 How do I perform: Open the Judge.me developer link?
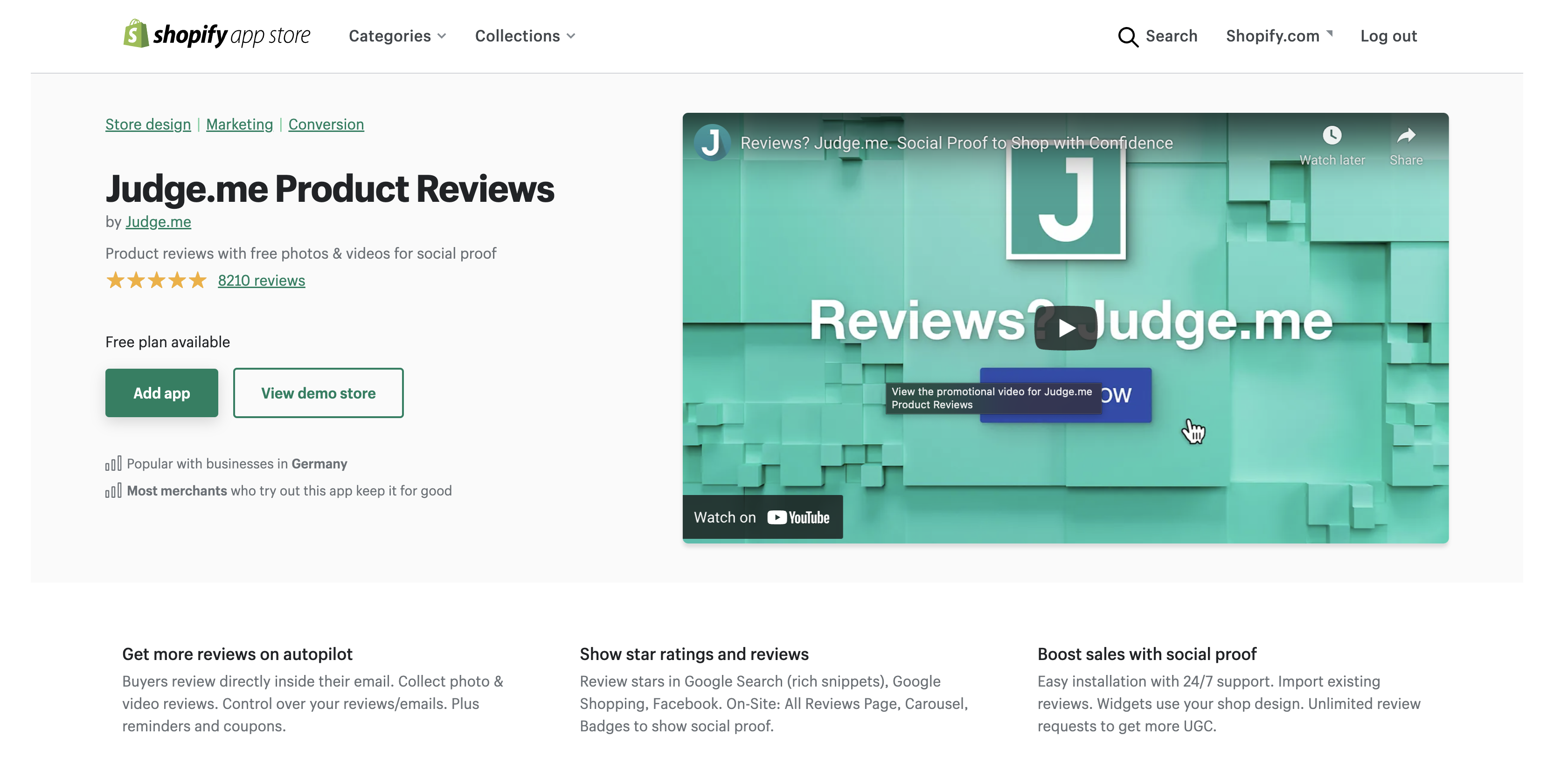point(158,222)
